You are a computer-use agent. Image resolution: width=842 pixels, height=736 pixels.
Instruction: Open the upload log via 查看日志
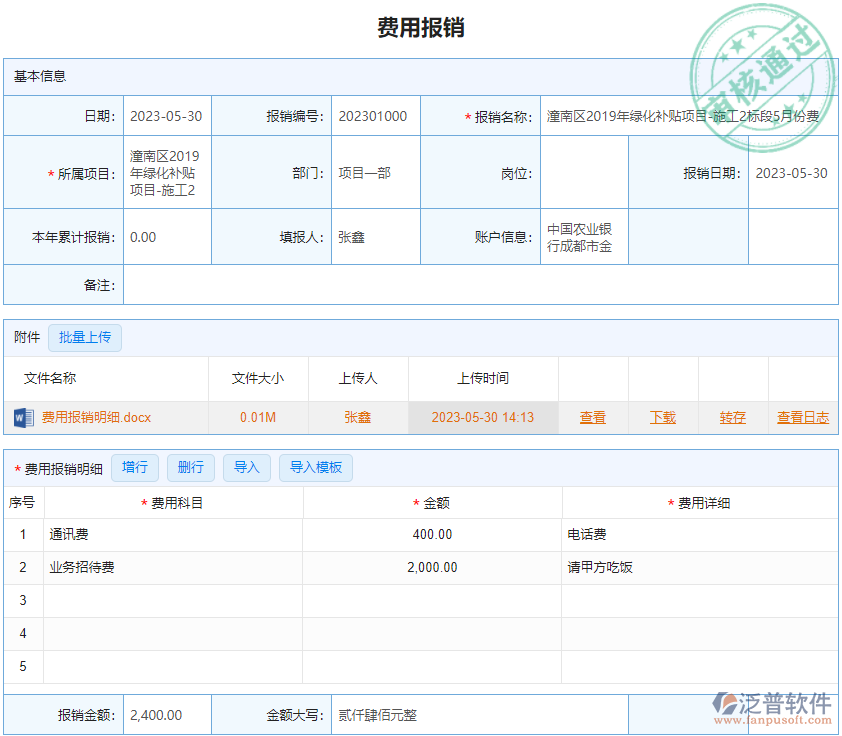pyautogui.click(x=802, y=417)
